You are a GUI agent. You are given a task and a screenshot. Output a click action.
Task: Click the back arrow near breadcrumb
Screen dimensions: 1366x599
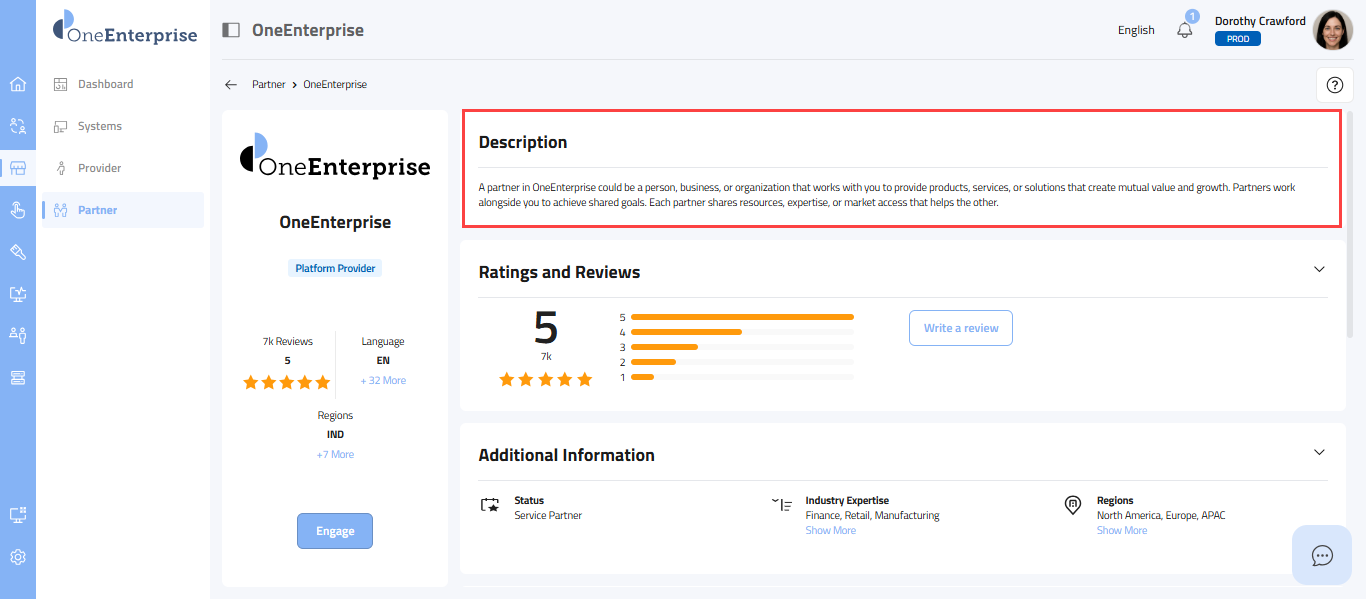pos(231,85)
